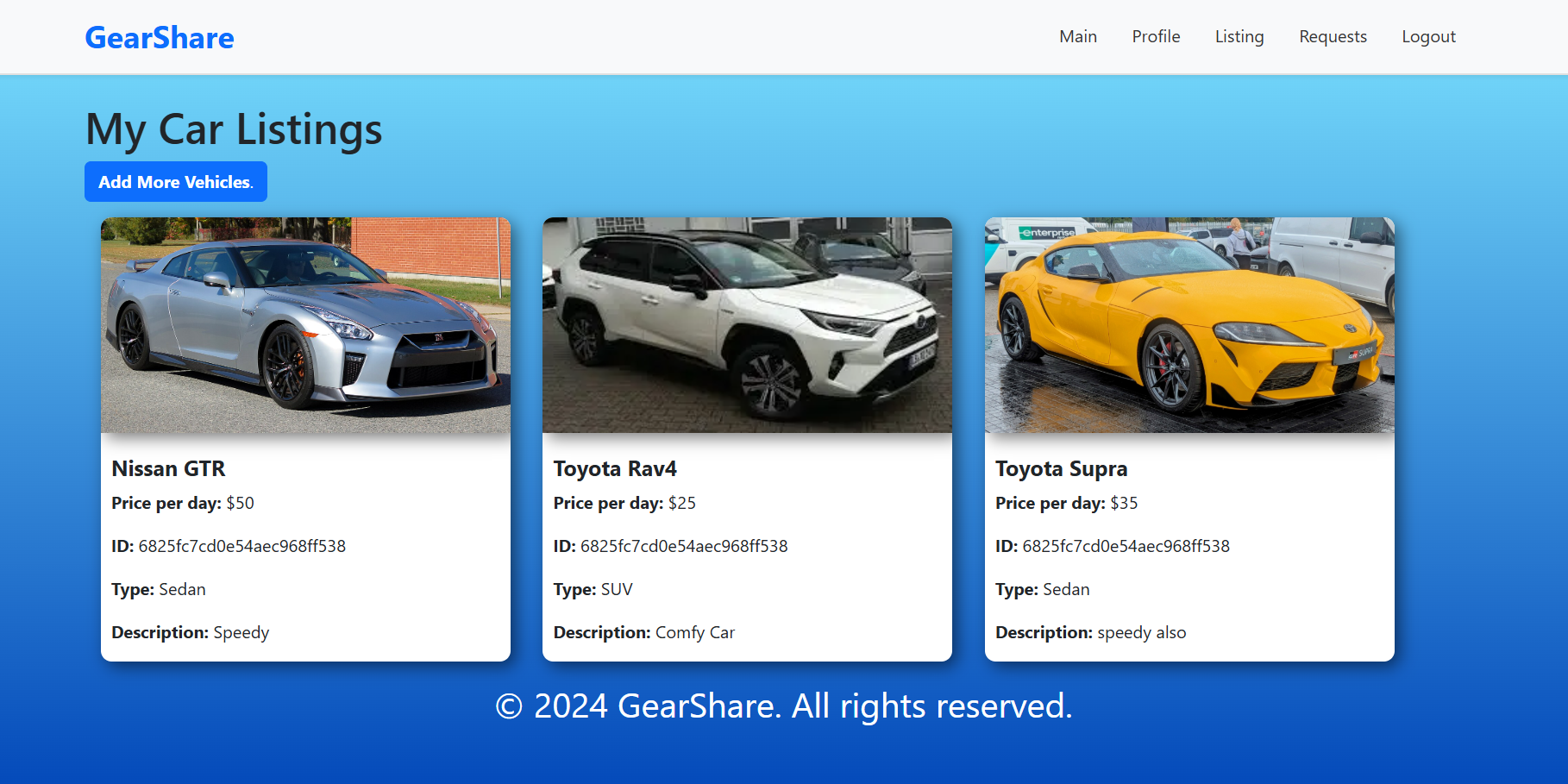Click the $50 price per day text

(x=183, y=503)
